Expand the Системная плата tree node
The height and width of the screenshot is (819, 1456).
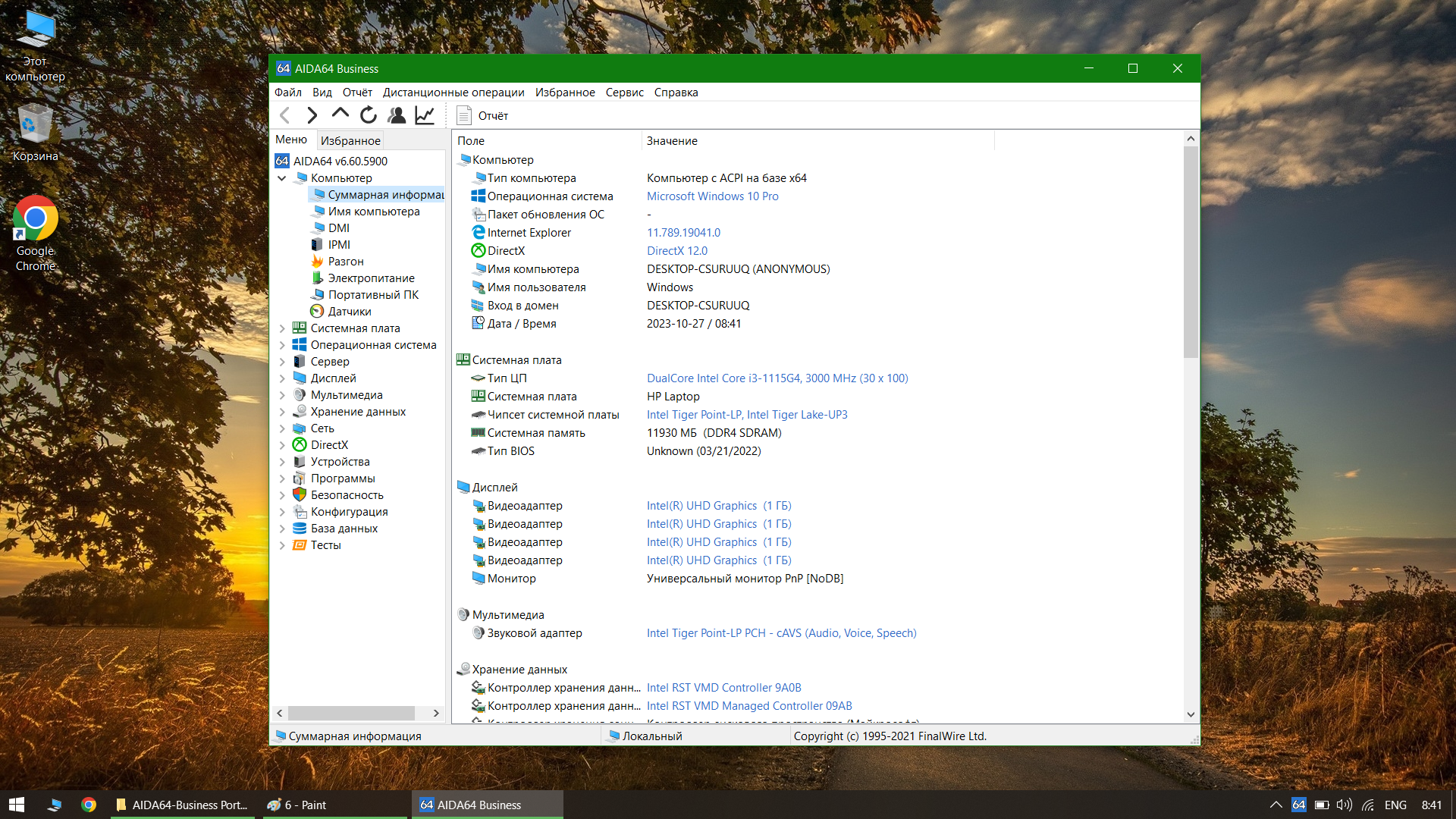pos(282,328)
